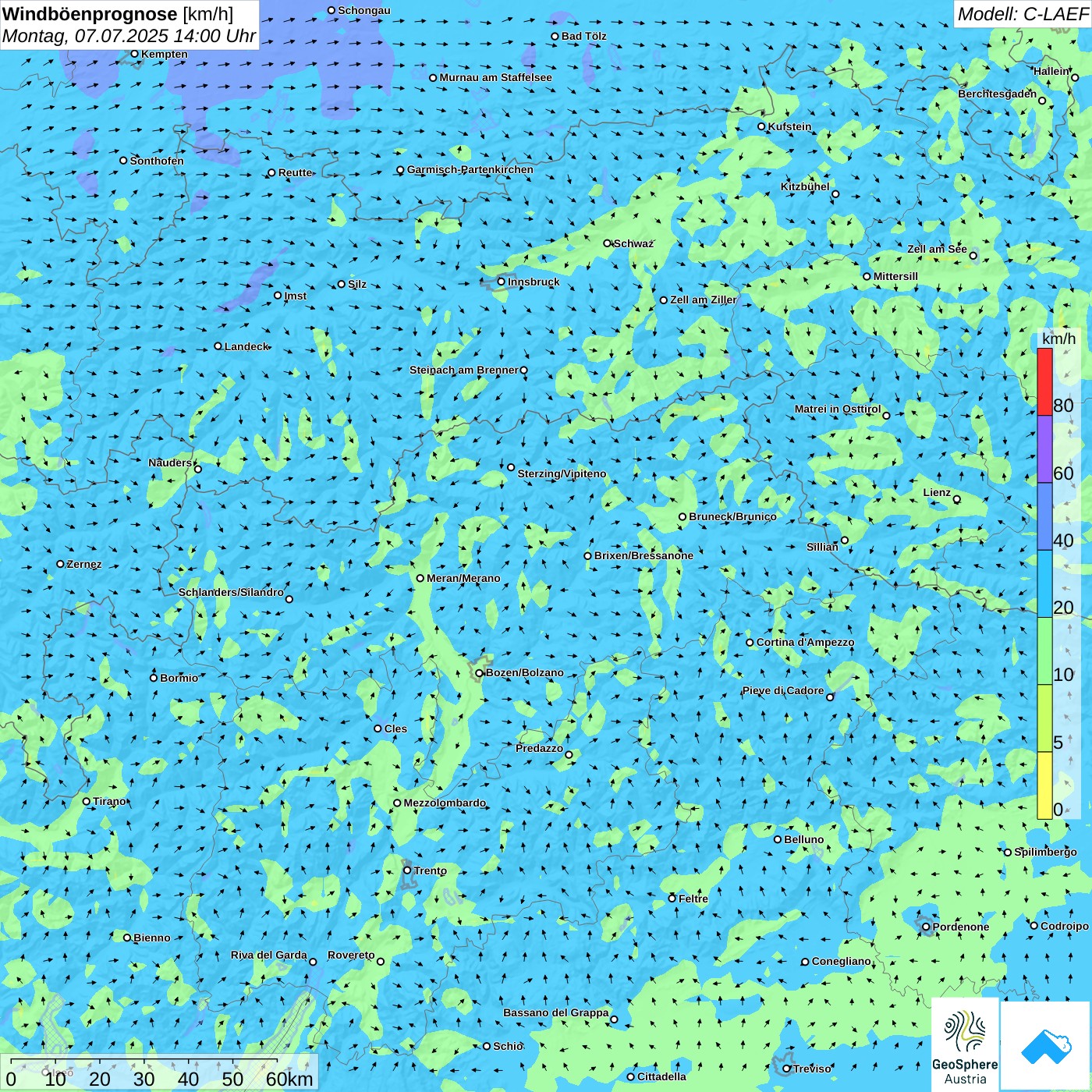Click the Bienno label
The height and width of the screenshot is (1092, 1092).
pyautogui.click(x=152, y=938)
